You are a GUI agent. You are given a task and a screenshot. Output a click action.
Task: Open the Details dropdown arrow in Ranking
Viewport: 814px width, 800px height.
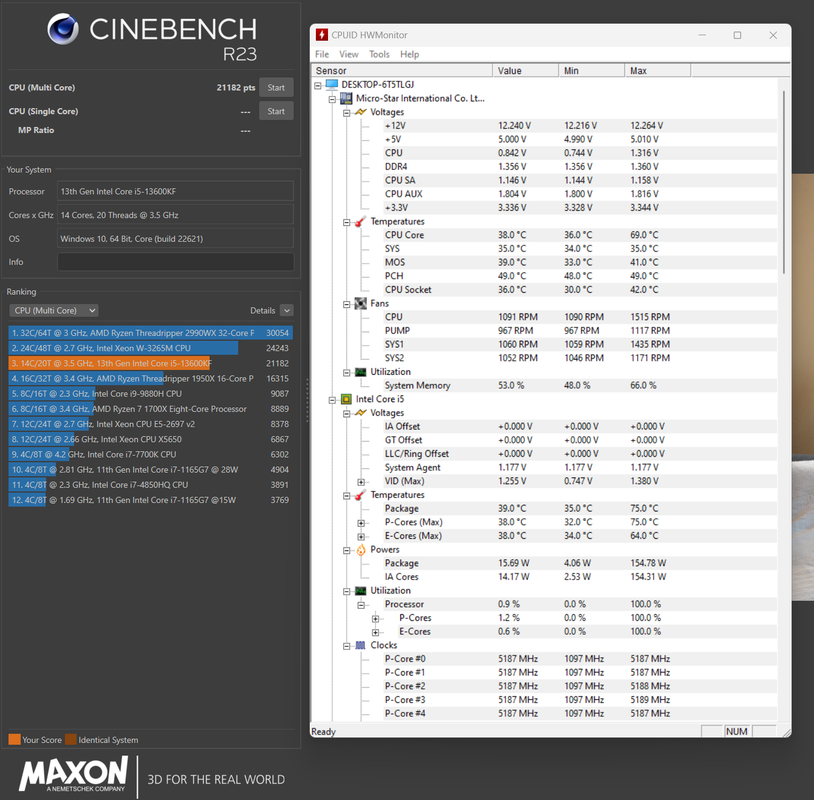(x=287, y=310)
